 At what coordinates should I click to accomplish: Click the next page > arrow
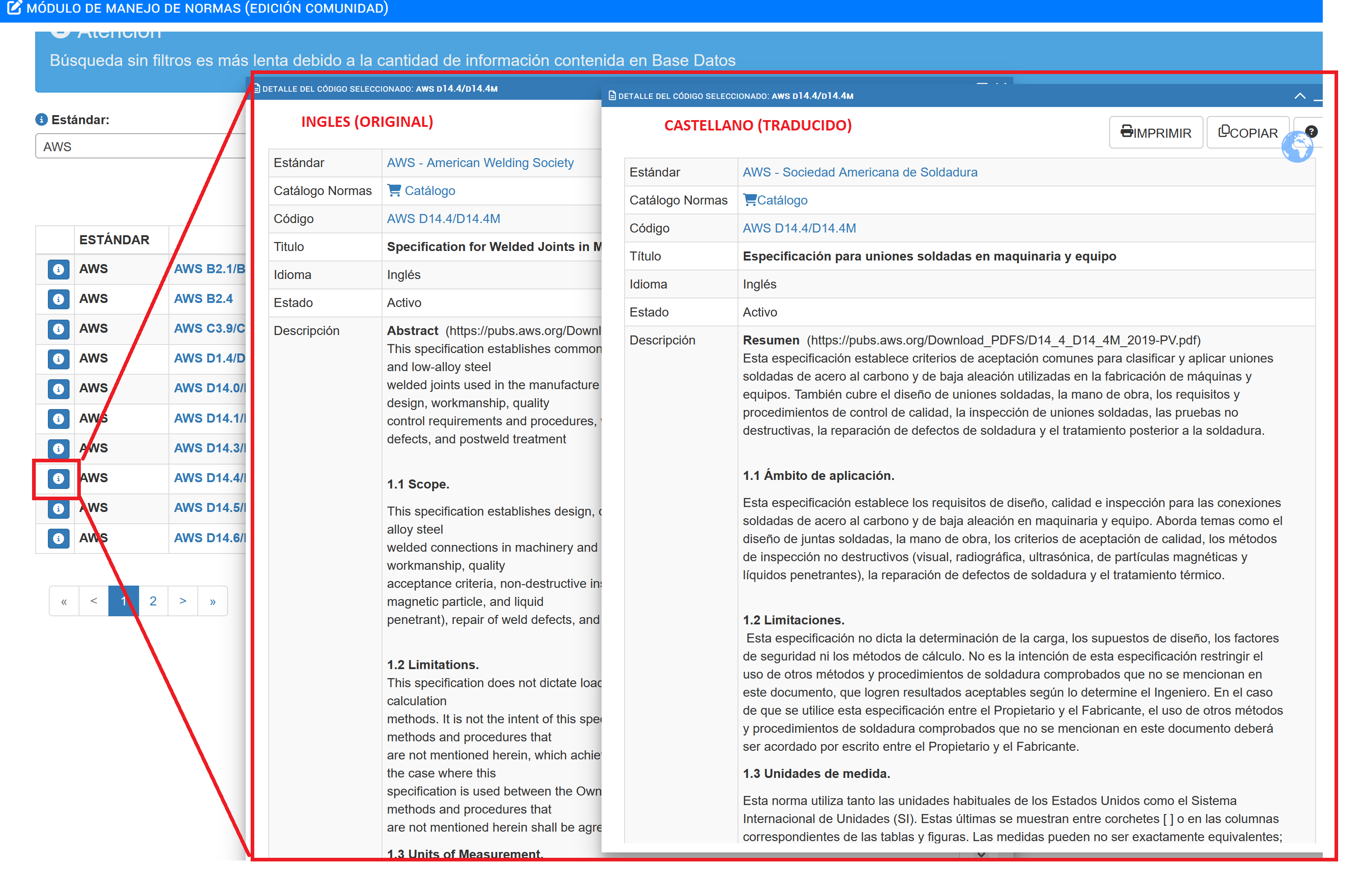[x=182, y=601]
